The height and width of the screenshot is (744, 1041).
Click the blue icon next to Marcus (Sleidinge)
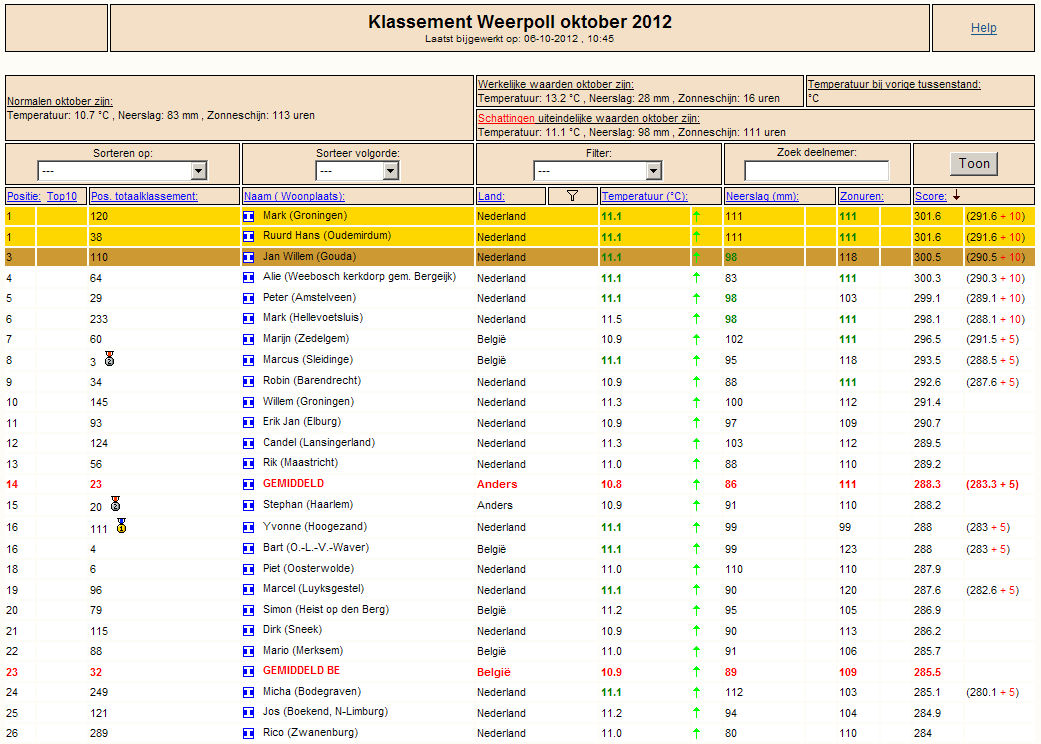tap(248, 360)
